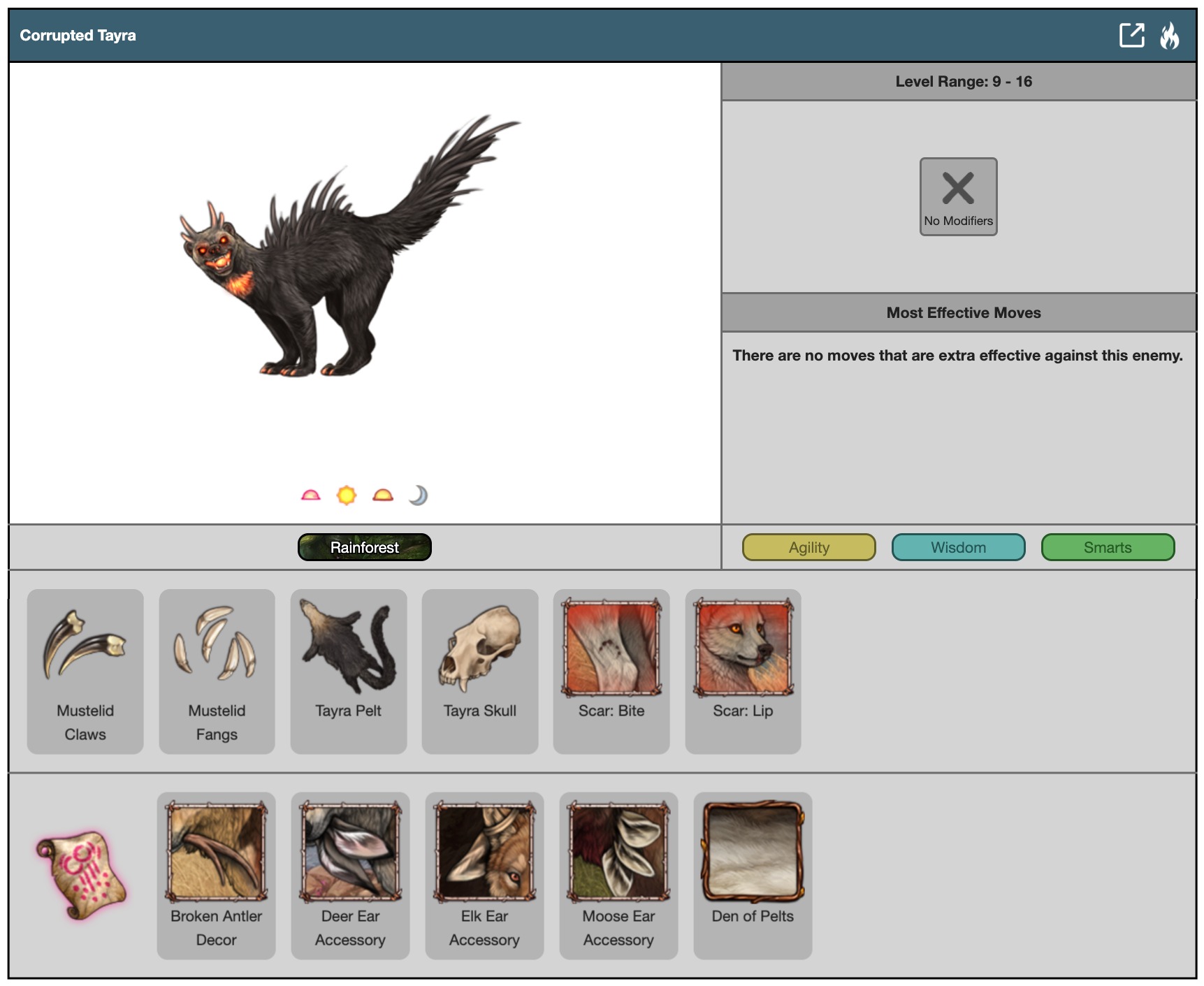Select the Wisdom stat tag

point(958,547)
